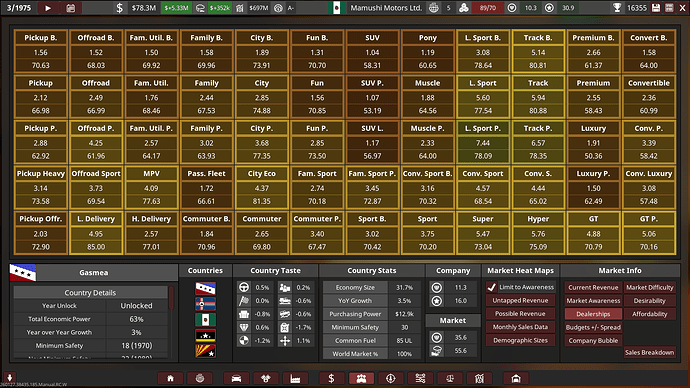
Task: Select Budgets +/- Spread view
Action: pos(593,327)
